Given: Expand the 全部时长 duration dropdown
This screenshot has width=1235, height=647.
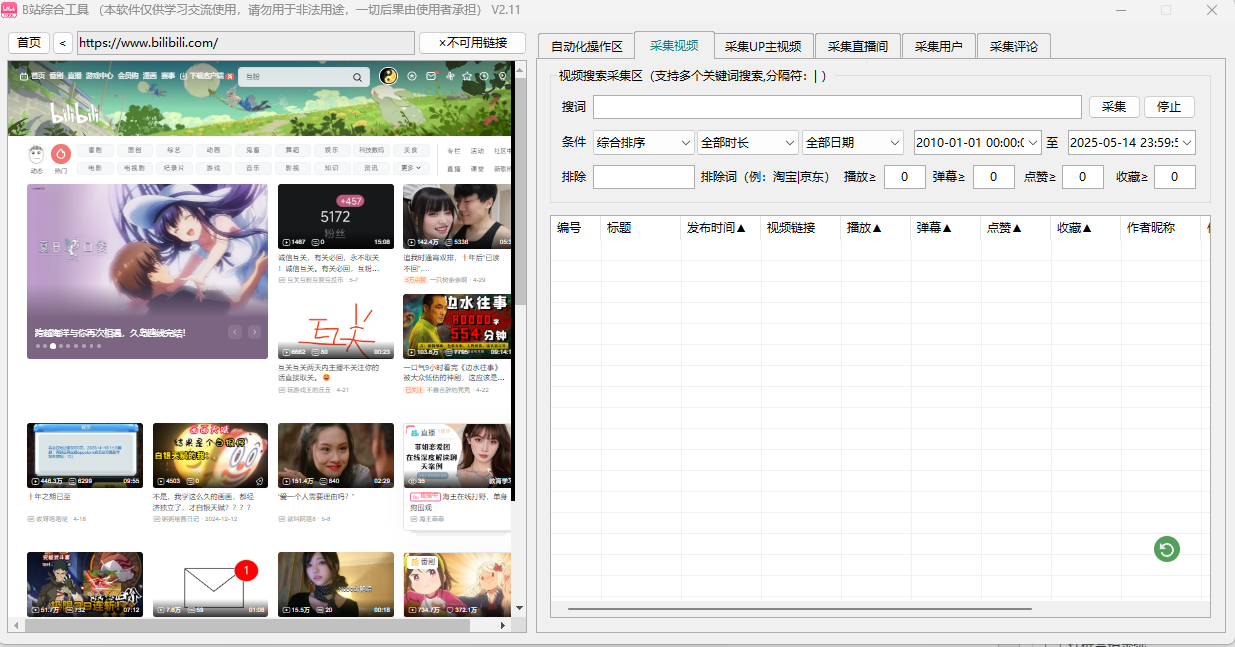Looking at the screenshot, I should point(748,143).
